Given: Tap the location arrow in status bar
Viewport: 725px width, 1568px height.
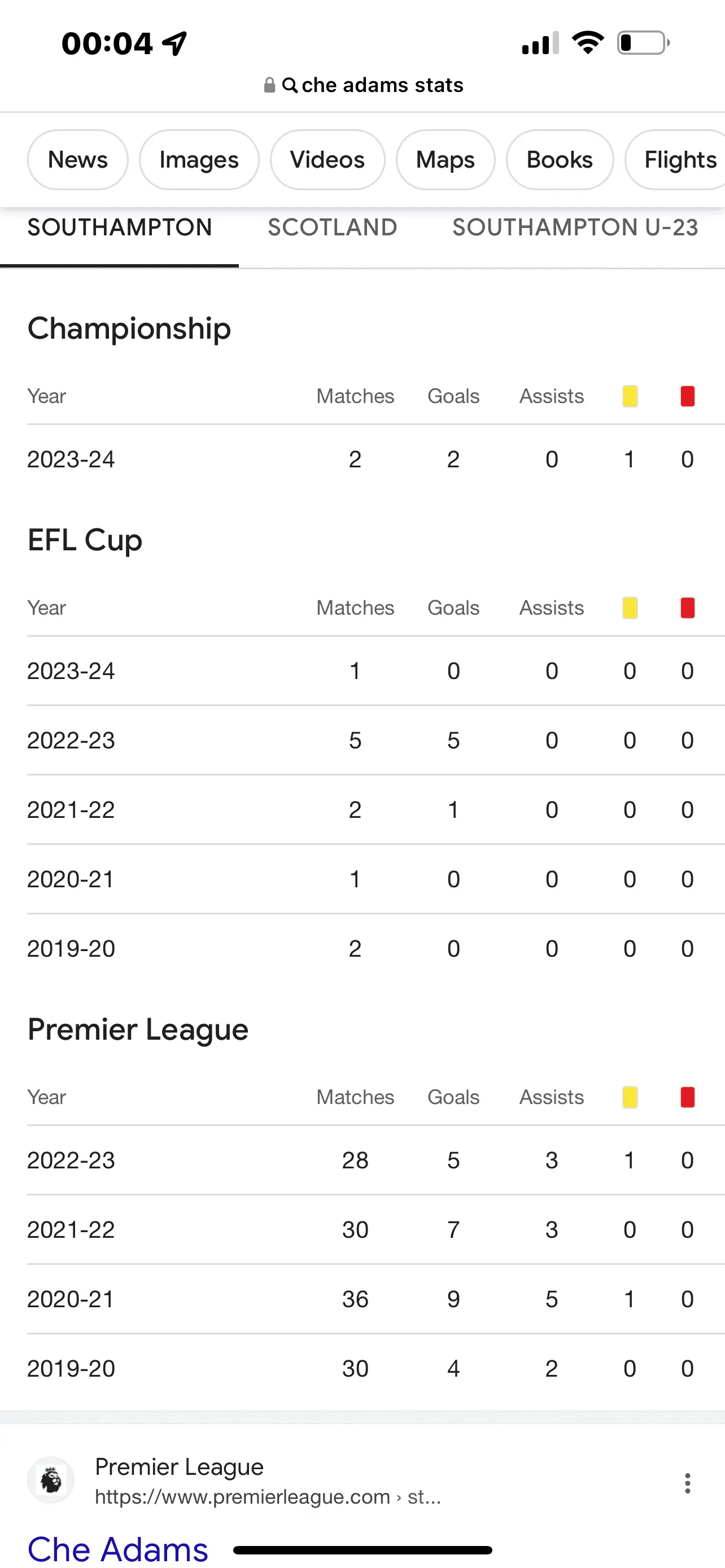Looking at the screenshot, I should pyautogui.click(x=174, y=43).
